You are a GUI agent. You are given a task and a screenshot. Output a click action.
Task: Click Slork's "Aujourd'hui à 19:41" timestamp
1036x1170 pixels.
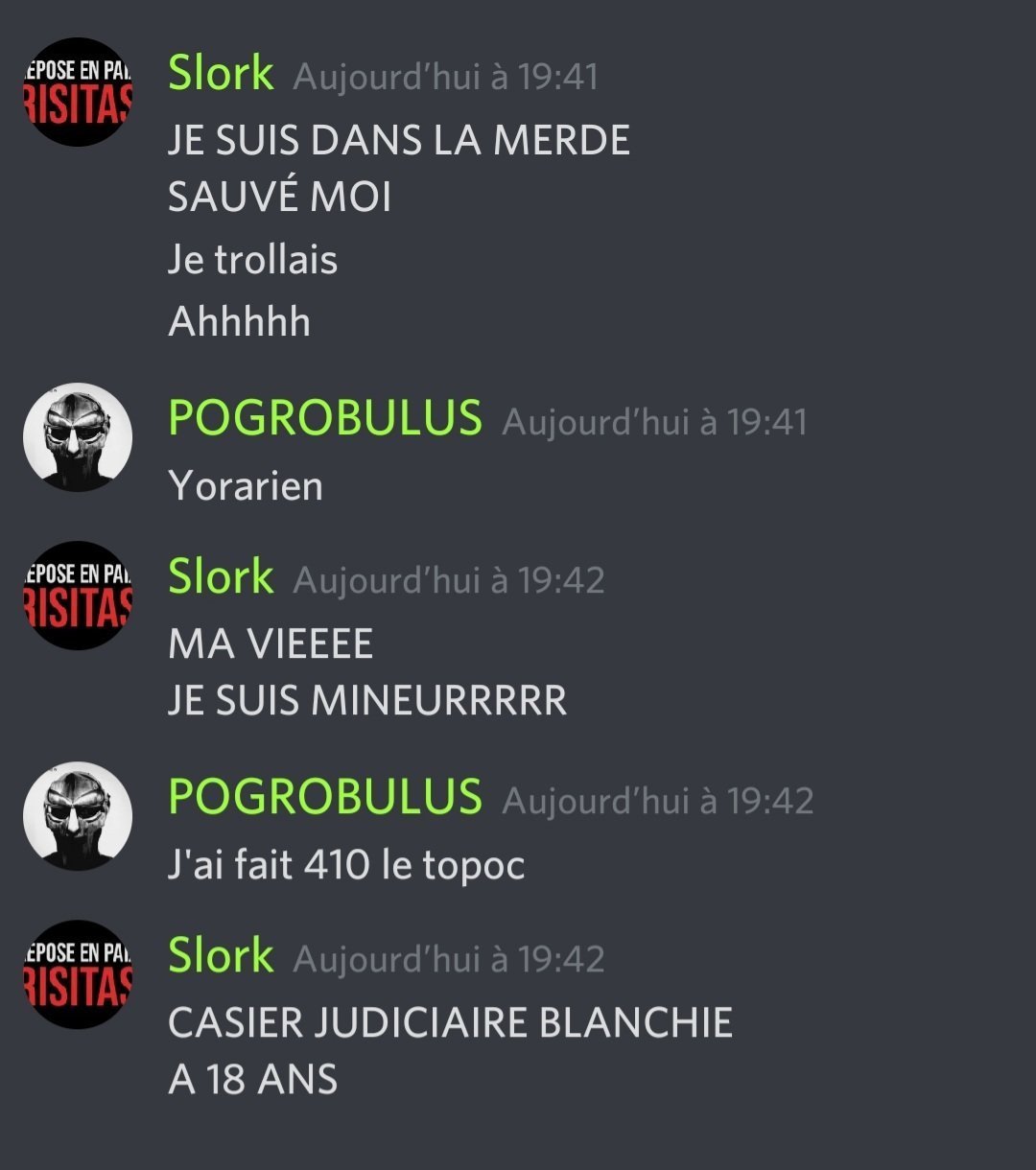point(446,77)
